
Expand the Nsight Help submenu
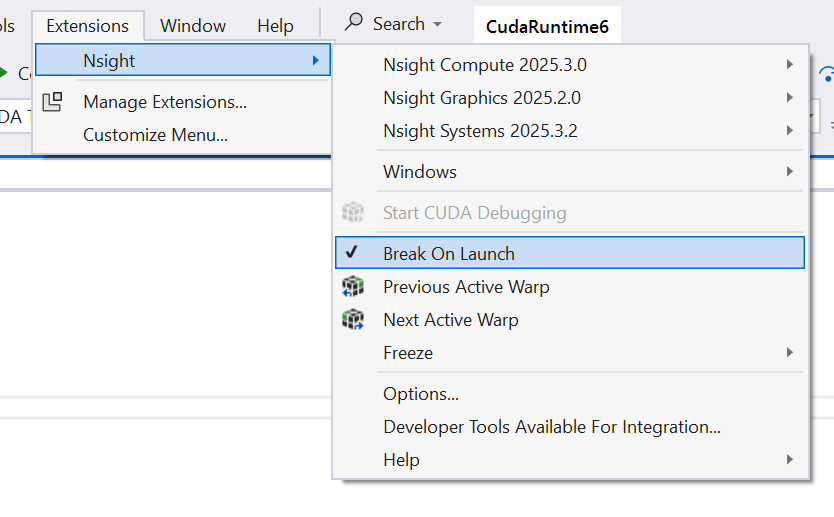coord(569,460)
